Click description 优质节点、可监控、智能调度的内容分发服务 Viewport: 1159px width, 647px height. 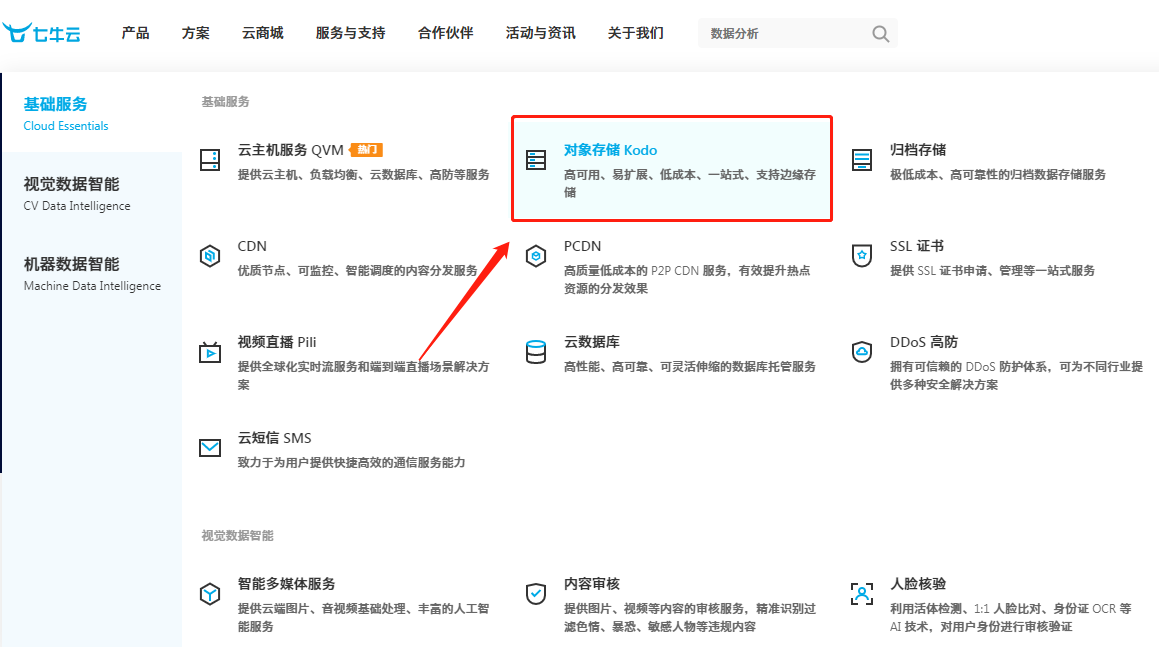coord(357,271)
